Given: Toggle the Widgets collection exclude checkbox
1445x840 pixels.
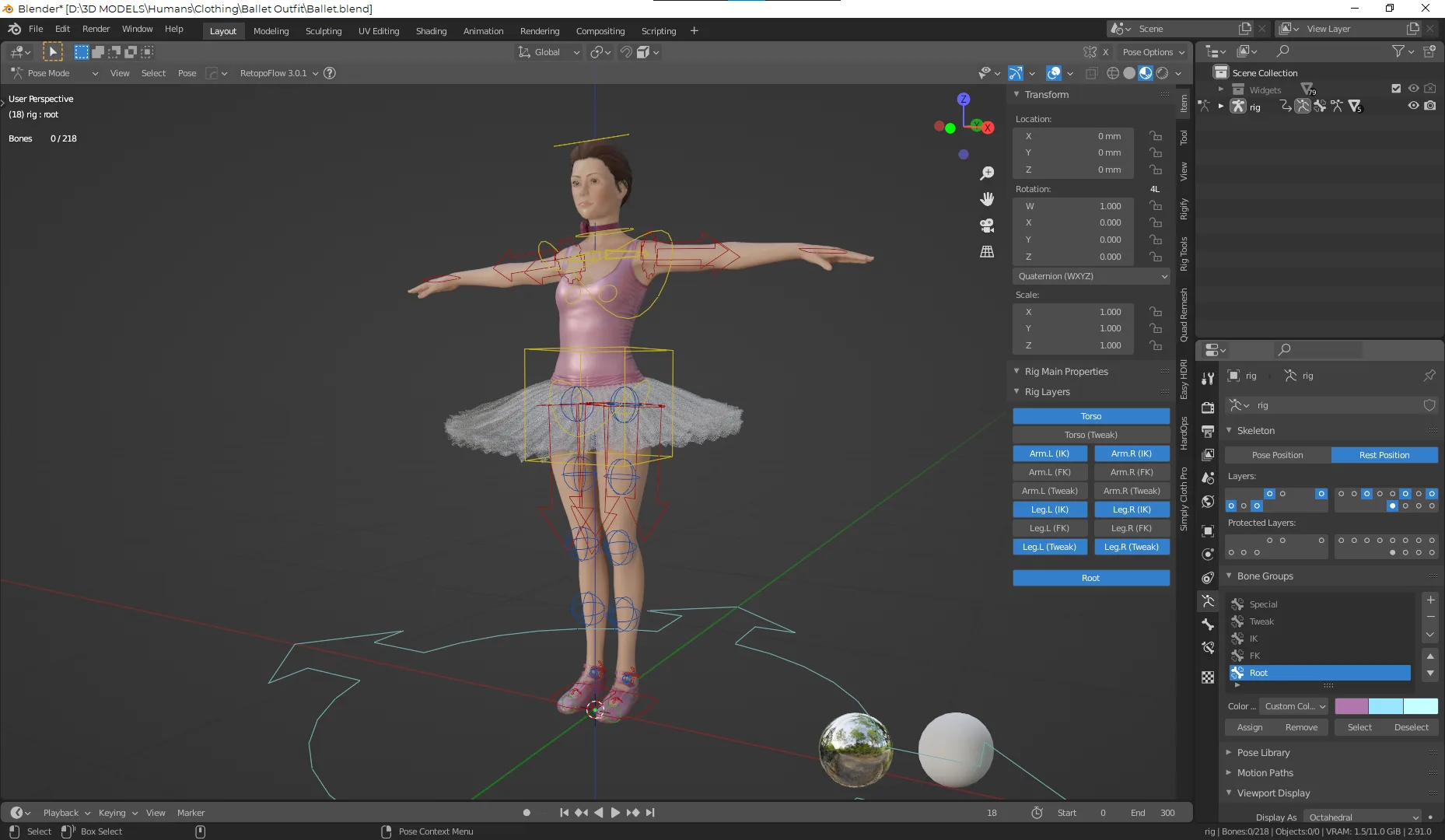Looking at the screenshot, I should 1396,89.
